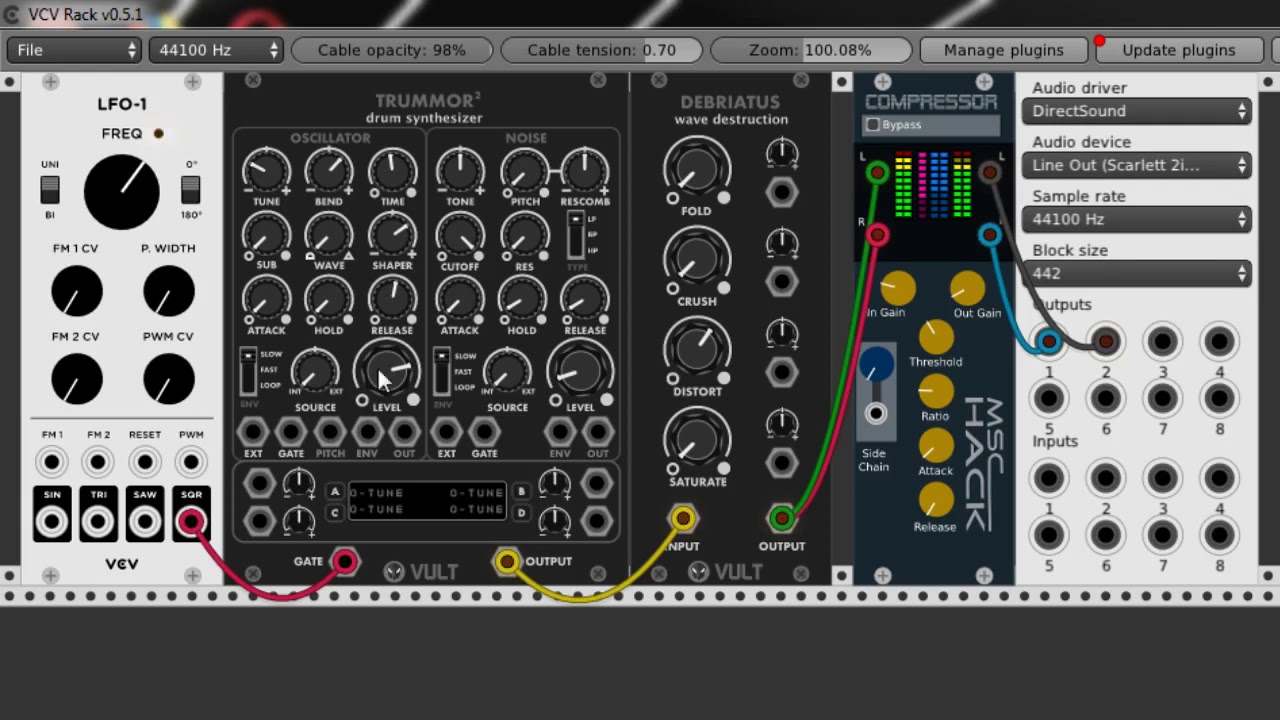Open the Block size 442 dropdown
The image size is (1280, 720).
tap(1137, 273)
